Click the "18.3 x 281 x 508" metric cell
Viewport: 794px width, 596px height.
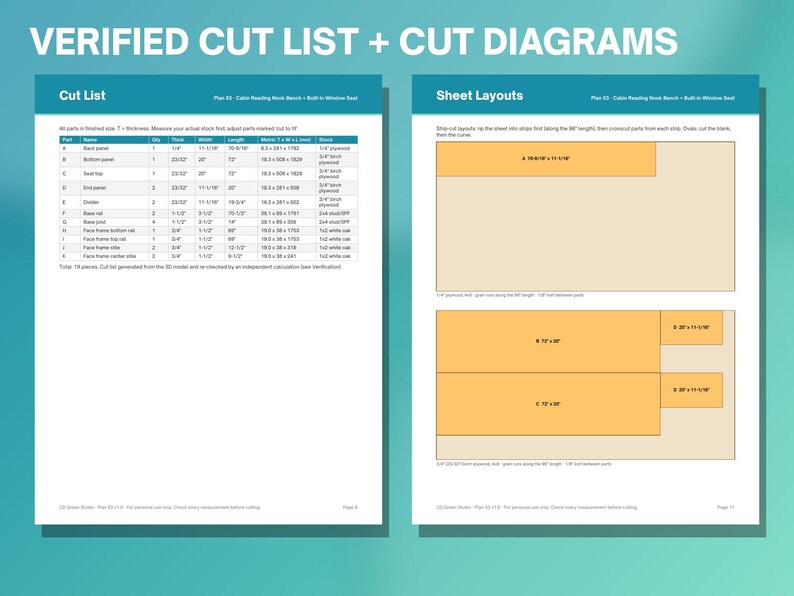[x=281, y=188]
